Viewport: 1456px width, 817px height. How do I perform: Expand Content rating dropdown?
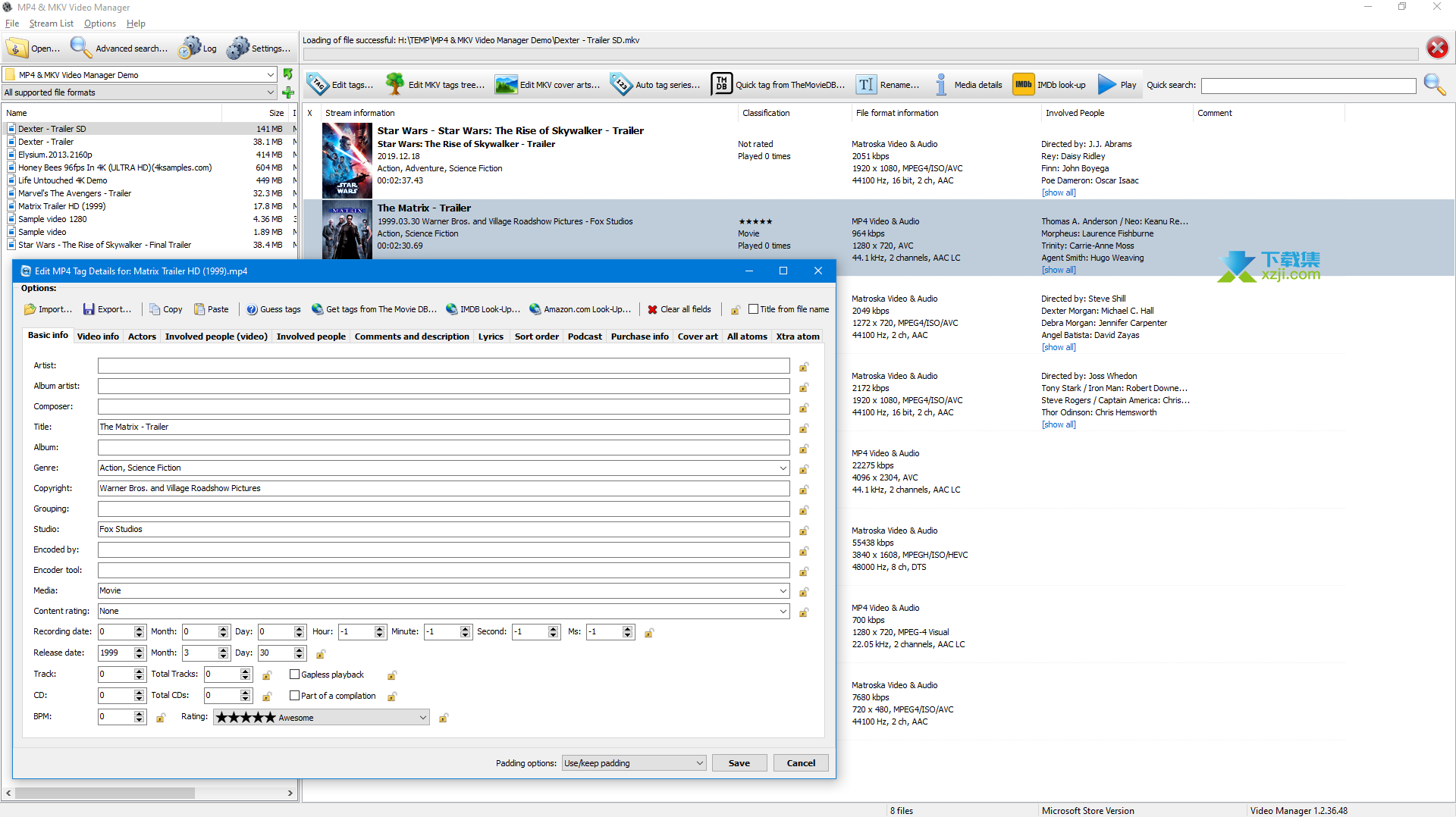pos(783,612)
